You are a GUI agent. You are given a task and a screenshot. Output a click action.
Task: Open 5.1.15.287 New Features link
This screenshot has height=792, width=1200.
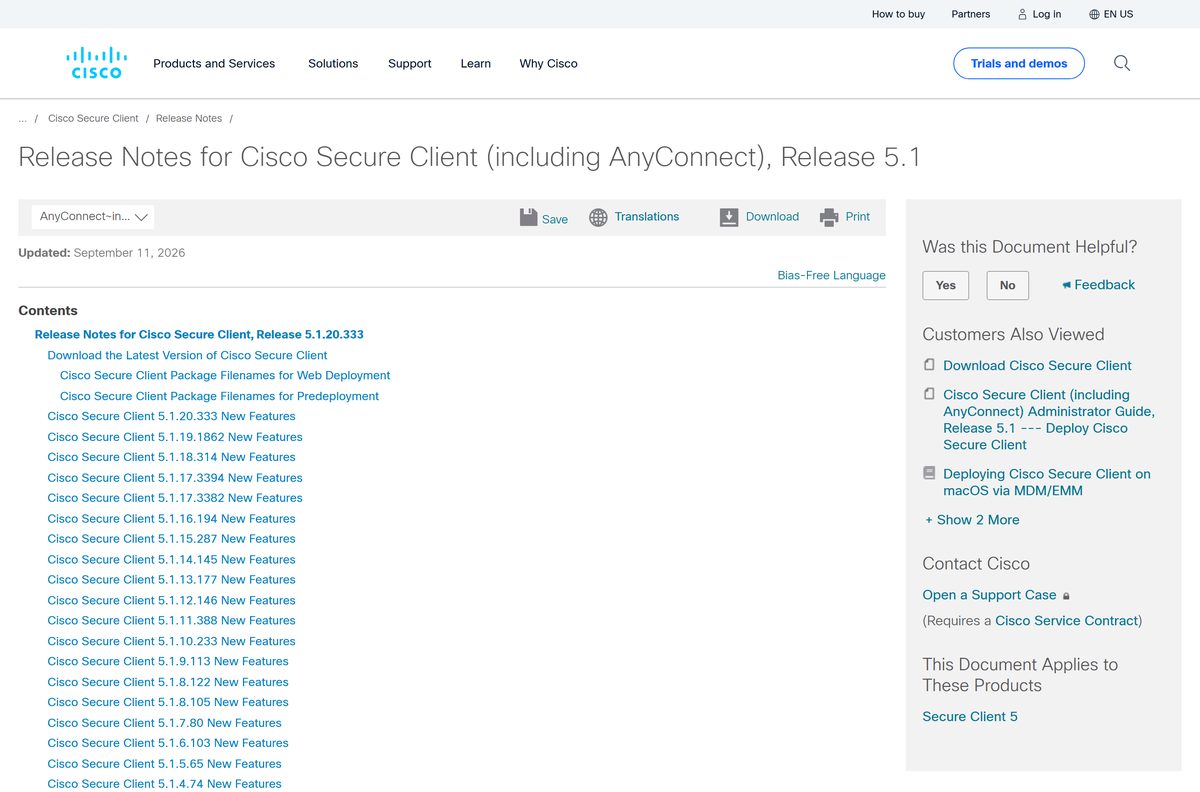pos(172,539)
